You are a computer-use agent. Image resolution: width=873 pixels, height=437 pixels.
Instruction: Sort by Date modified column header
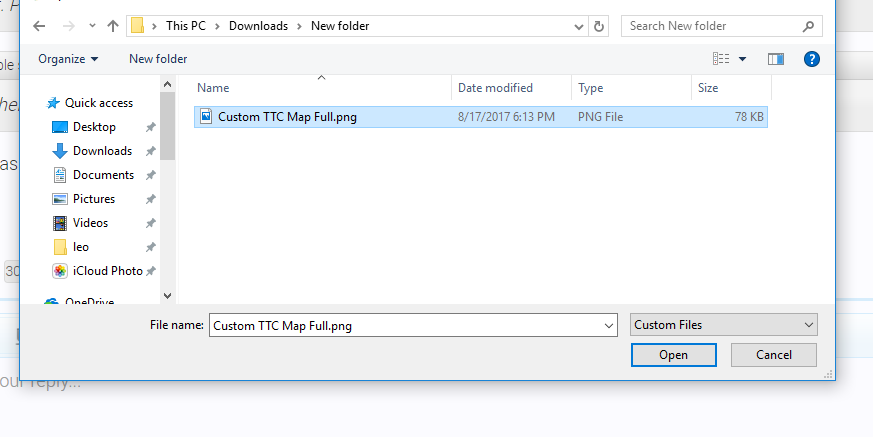(495, 88)
